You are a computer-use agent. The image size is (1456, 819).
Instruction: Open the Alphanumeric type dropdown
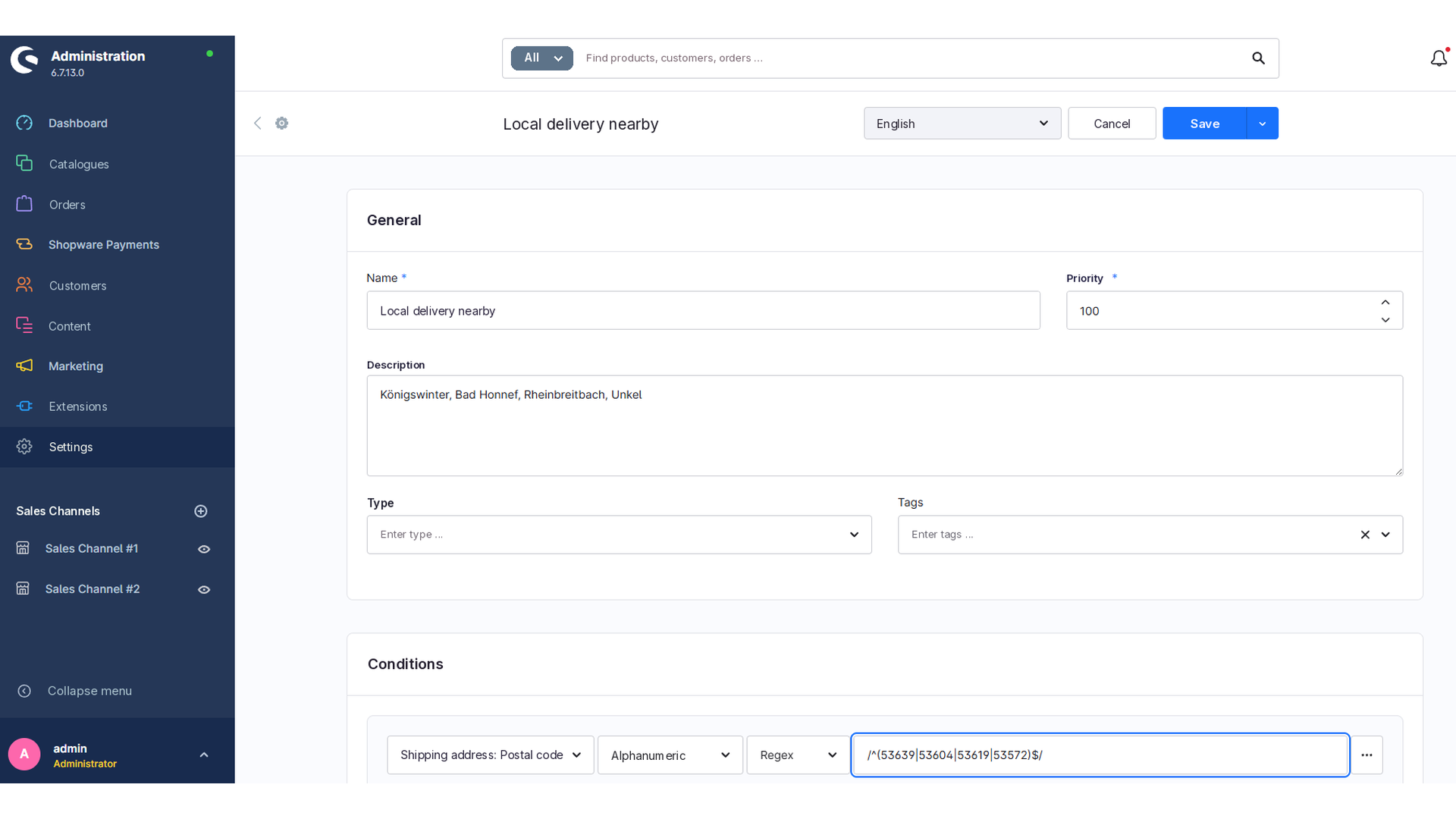pos(670,755)
